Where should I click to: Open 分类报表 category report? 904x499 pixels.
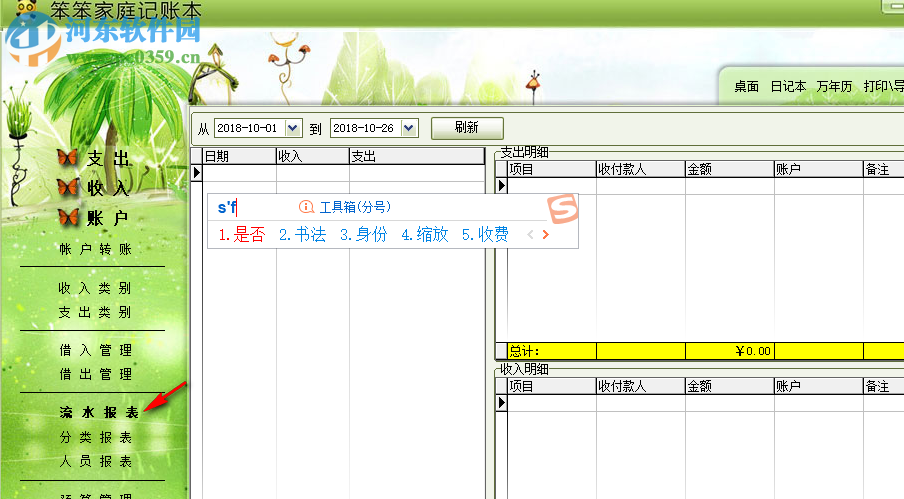(96, 437)
